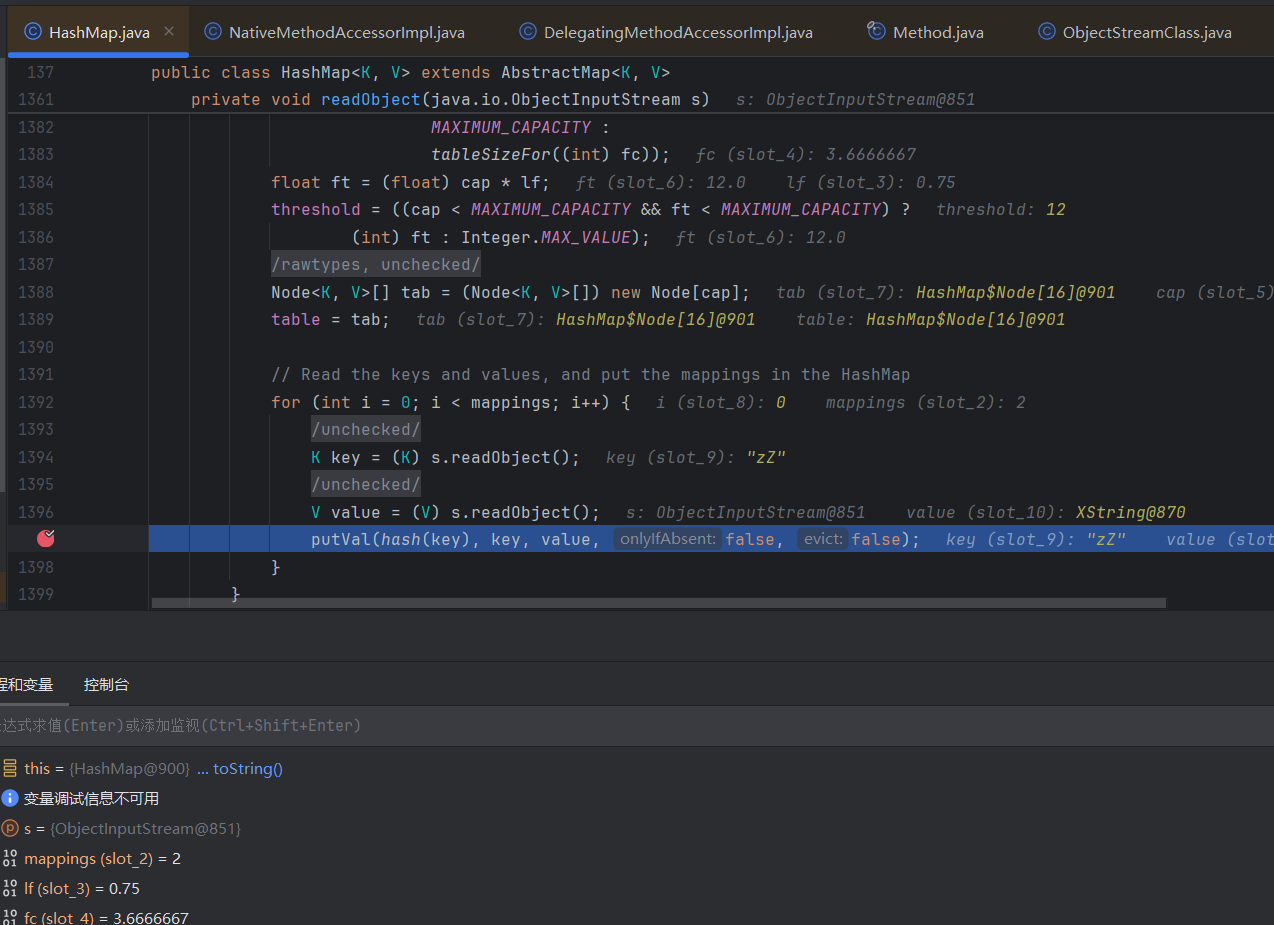Click the Method.java file icon

[x=877, y=32]
